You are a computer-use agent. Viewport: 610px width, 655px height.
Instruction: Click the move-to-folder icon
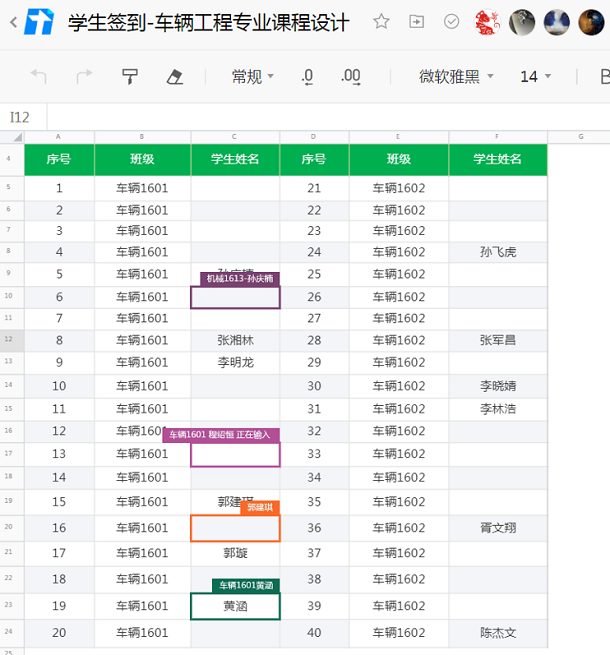coord(417,22)
